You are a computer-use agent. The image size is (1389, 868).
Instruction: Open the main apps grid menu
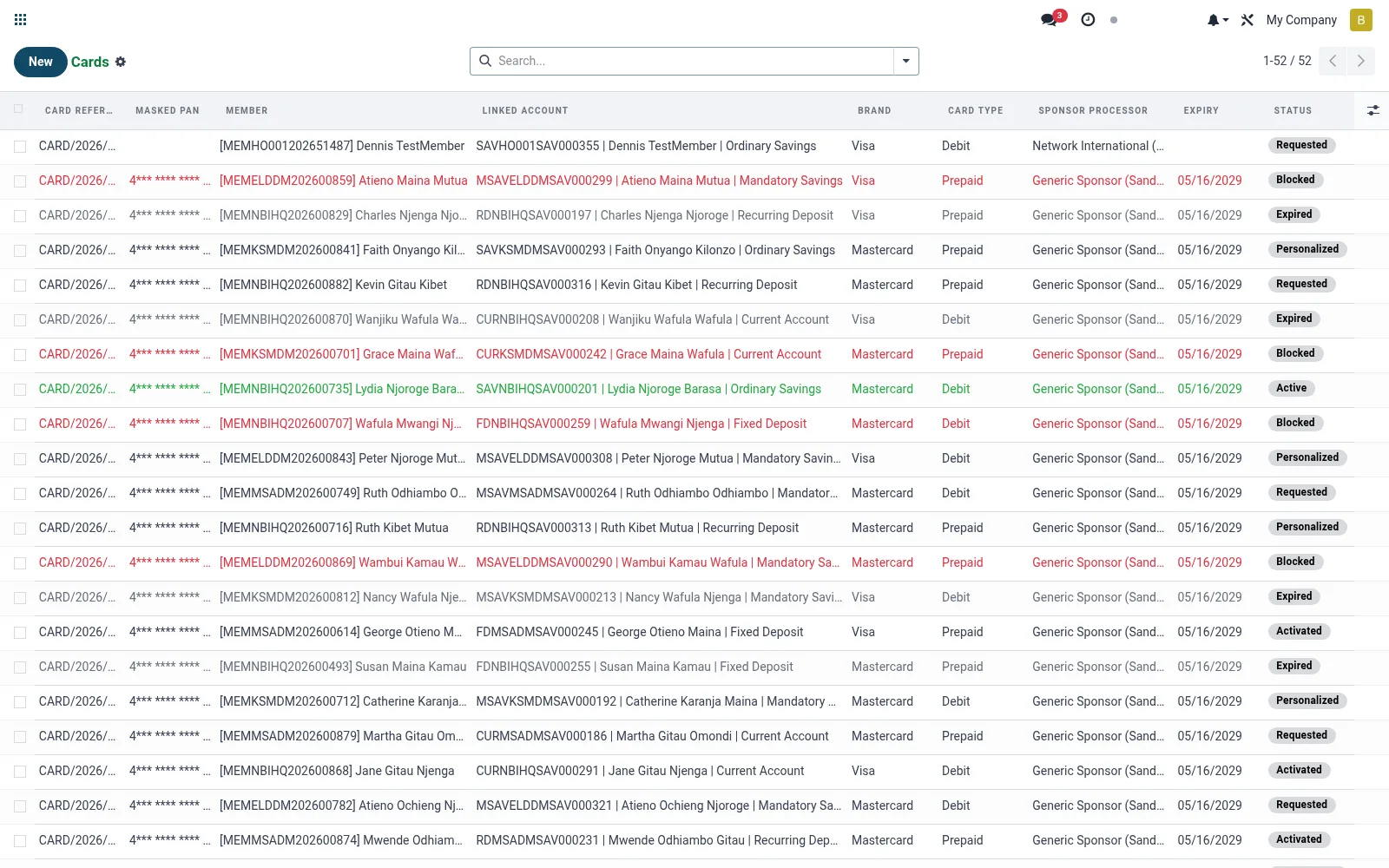click(x=21, y=19)
